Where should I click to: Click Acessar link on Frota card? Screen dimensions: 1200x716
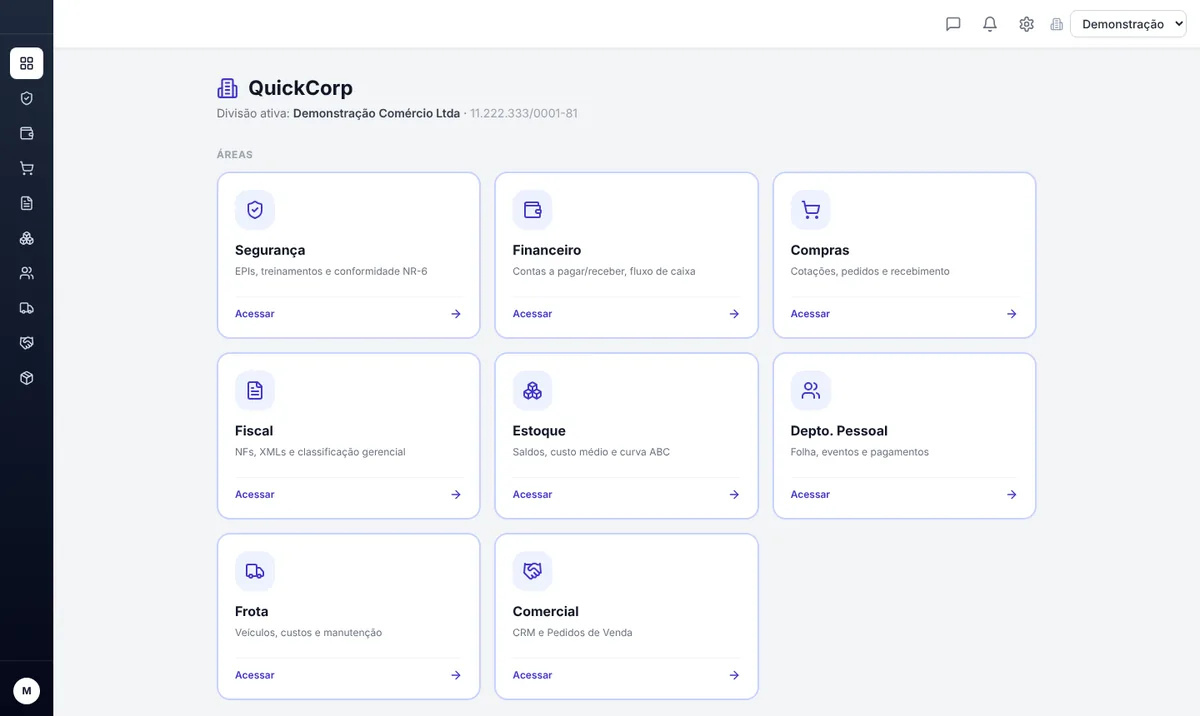click(x=254, y=675)
